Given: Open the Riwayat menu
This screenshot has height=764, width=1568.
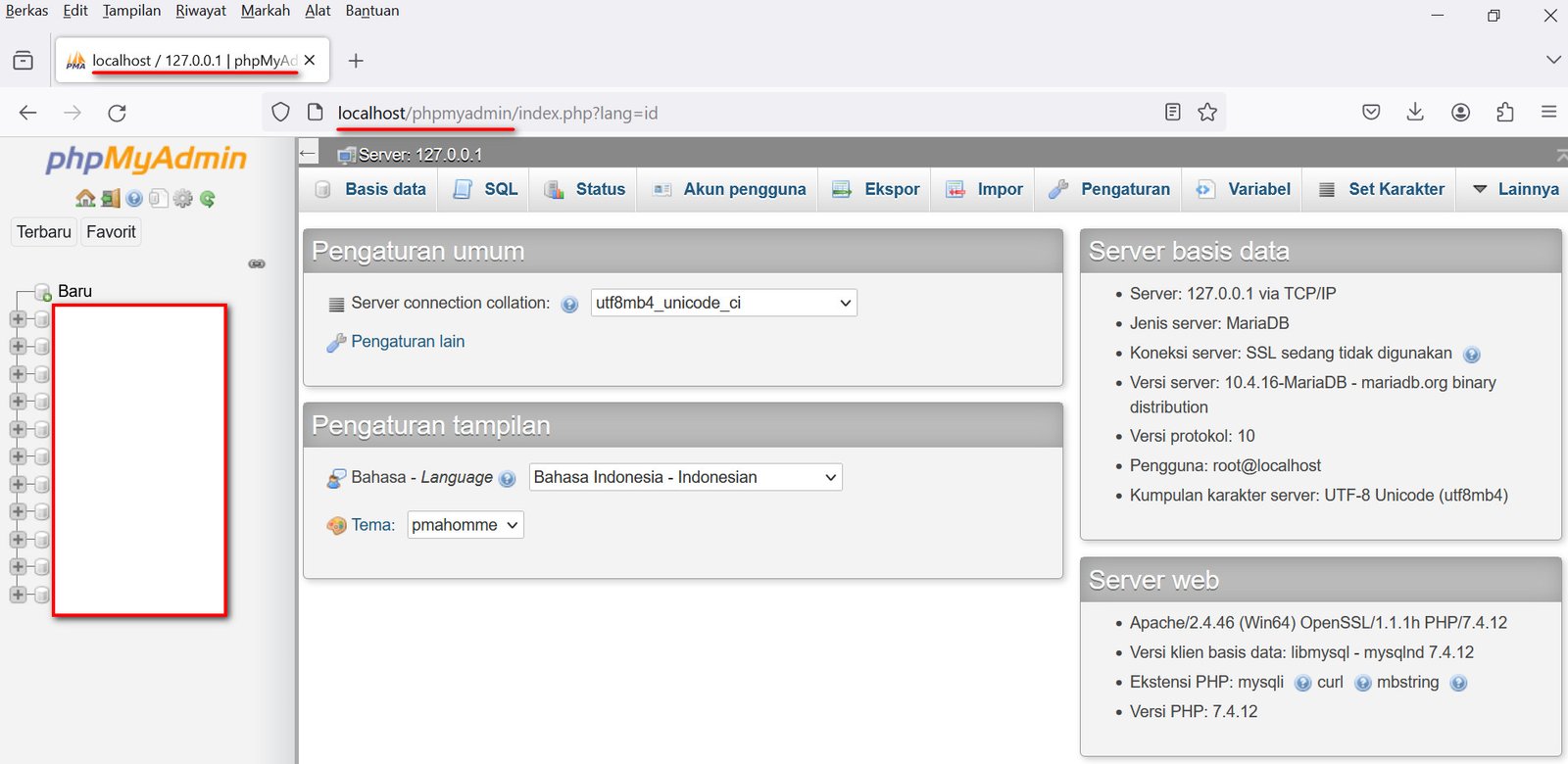Looking at the screenshot, I should click(x=201, y=11).
